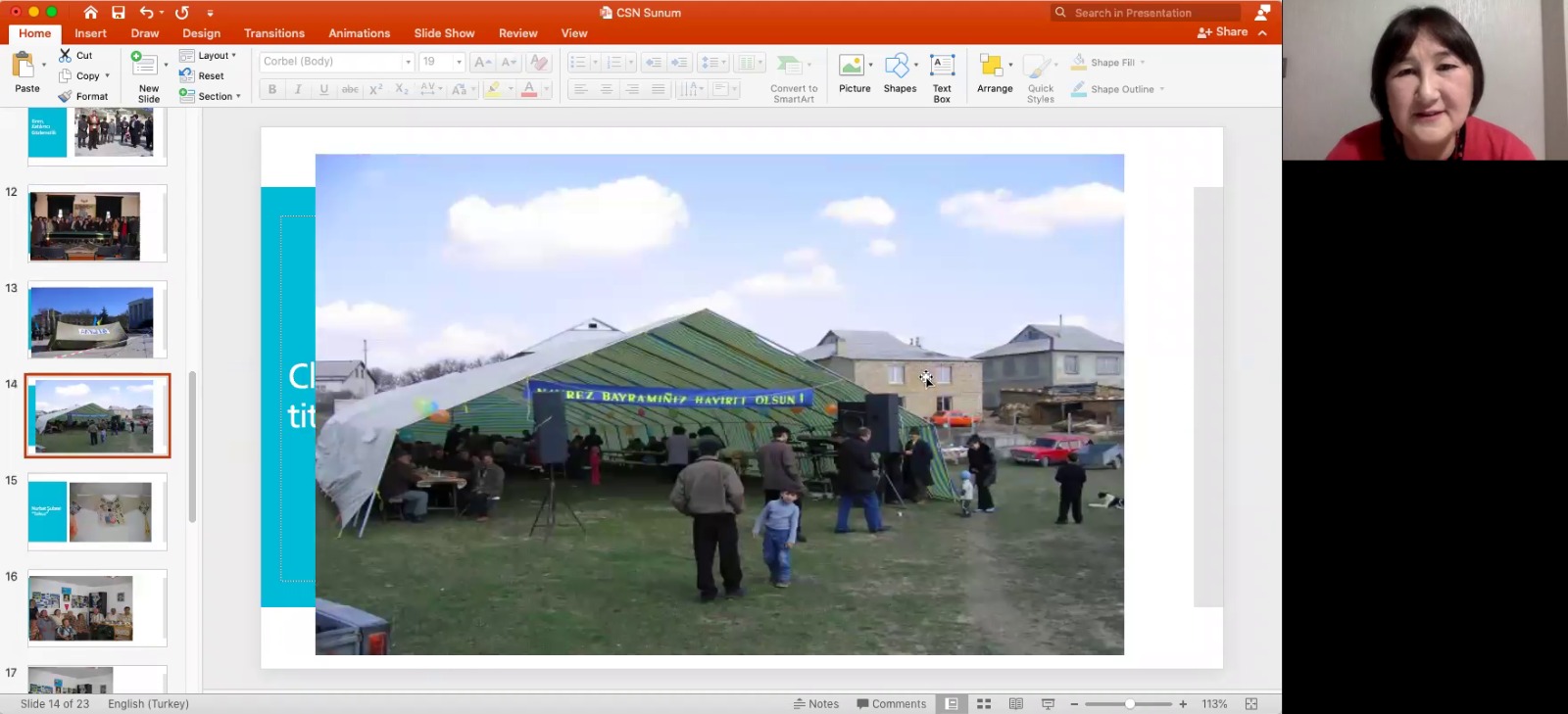Expand the Layout dropdown
1568x714 pixels.
(208, 56)
